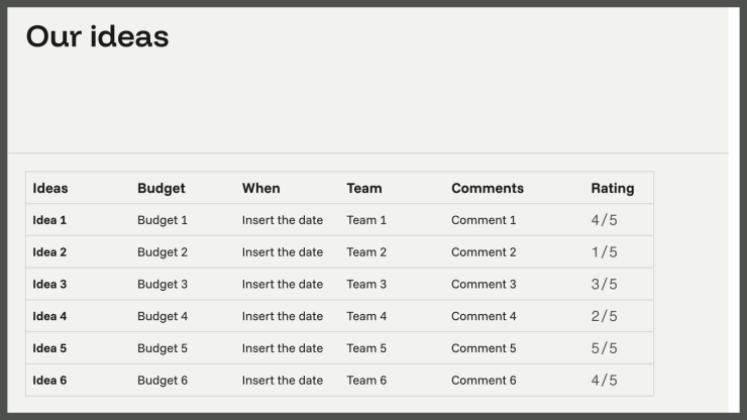The width and height of the screenshot is (747, 420).
Task: Select the "Comments" column header
Action: 487,188
